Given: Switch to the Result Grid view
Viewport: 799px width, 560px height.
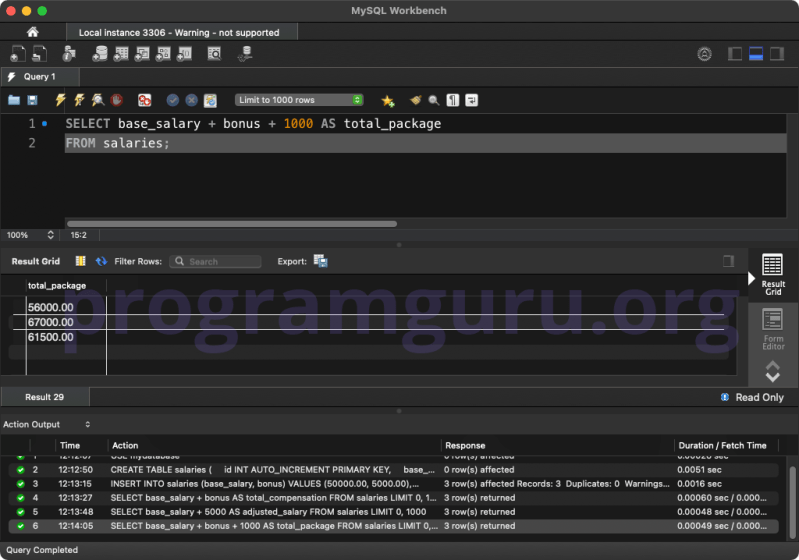Looking at the screenshot, I should (773, 274).
